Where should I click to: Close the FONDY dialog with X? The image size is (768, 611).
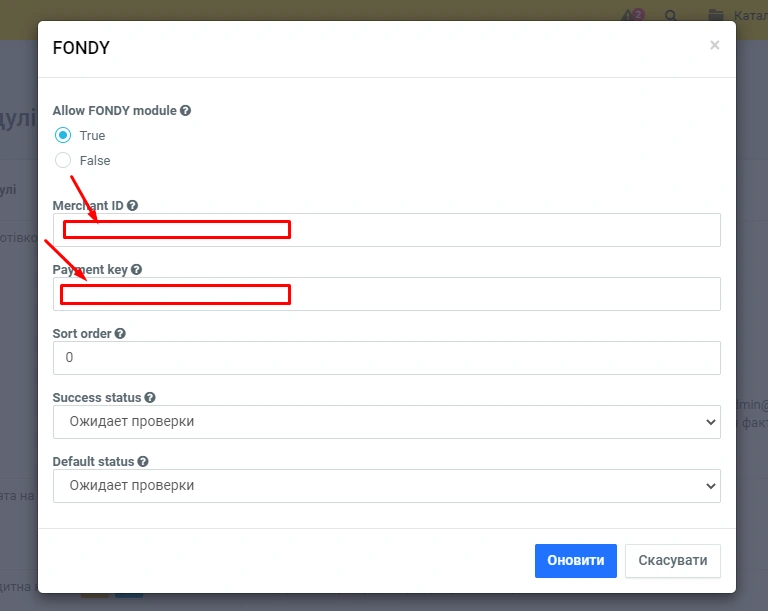(714, 45)
